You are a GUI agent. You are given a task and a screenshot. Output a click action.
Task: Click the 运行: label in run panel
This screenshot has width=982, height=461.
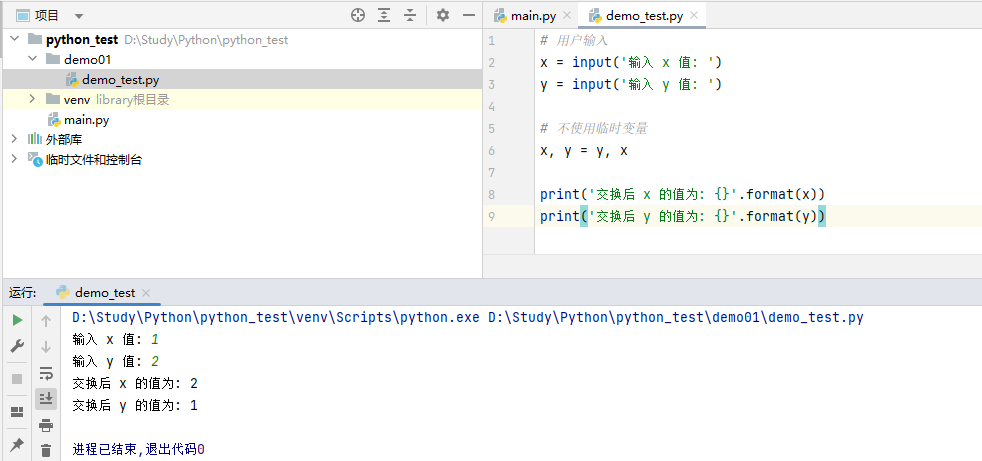coord(23,293)
